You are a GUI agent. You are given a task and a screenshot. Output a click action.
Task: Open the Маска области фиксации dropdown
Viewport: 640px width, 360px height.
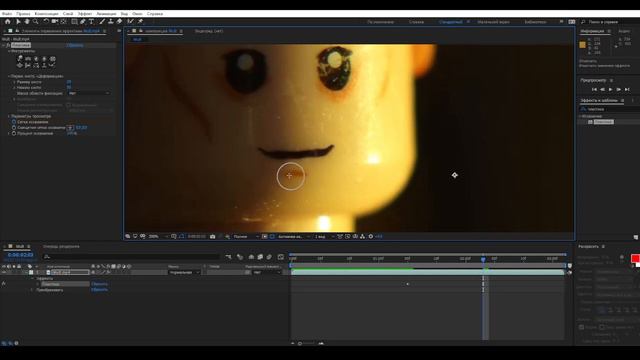coord(89,93)
